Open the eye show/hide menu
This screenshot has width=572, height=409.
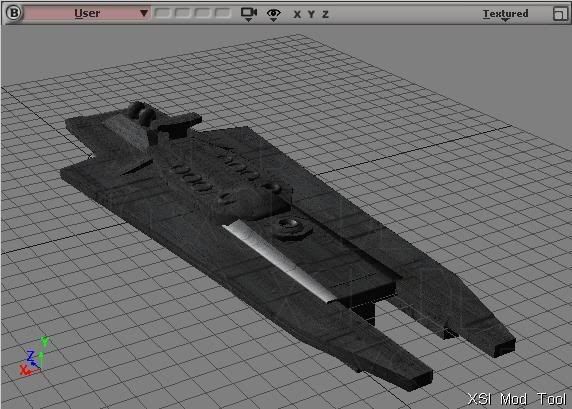click(x=274, y=14)
